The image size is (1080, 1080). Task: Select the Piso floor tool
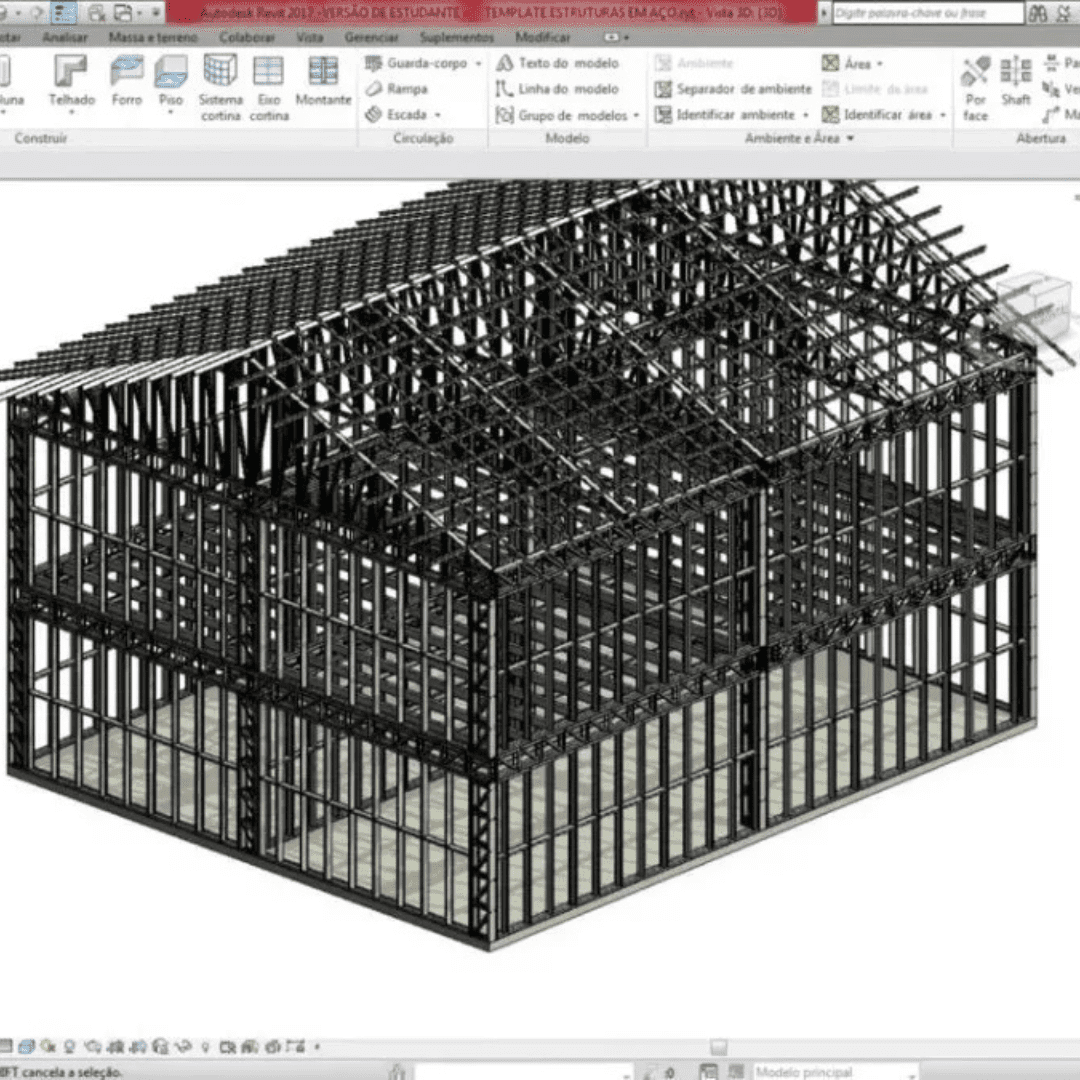(x=171, y=81)
